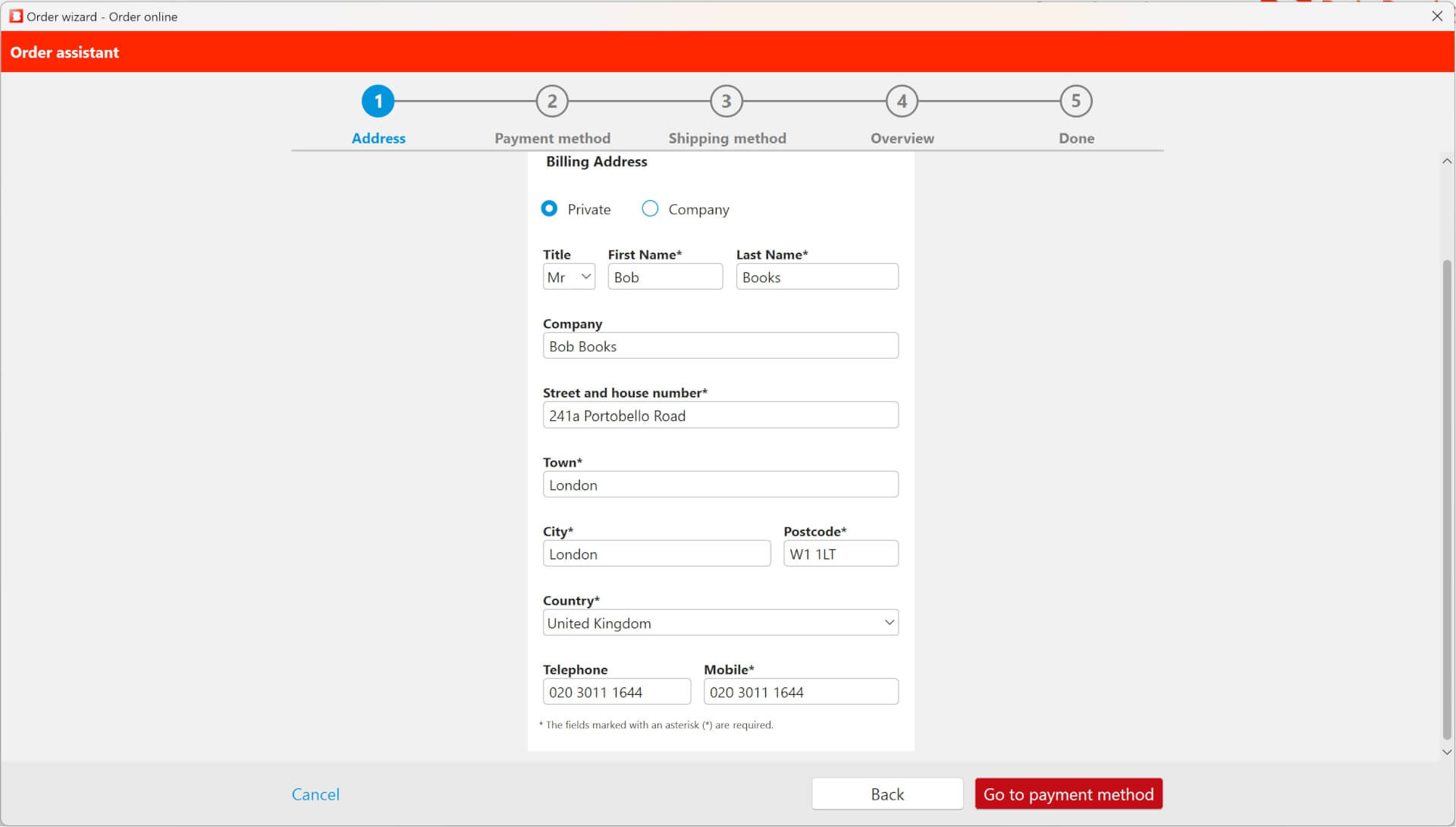Expand the Country dropdown showing United Kingdom

pos(720,623)
